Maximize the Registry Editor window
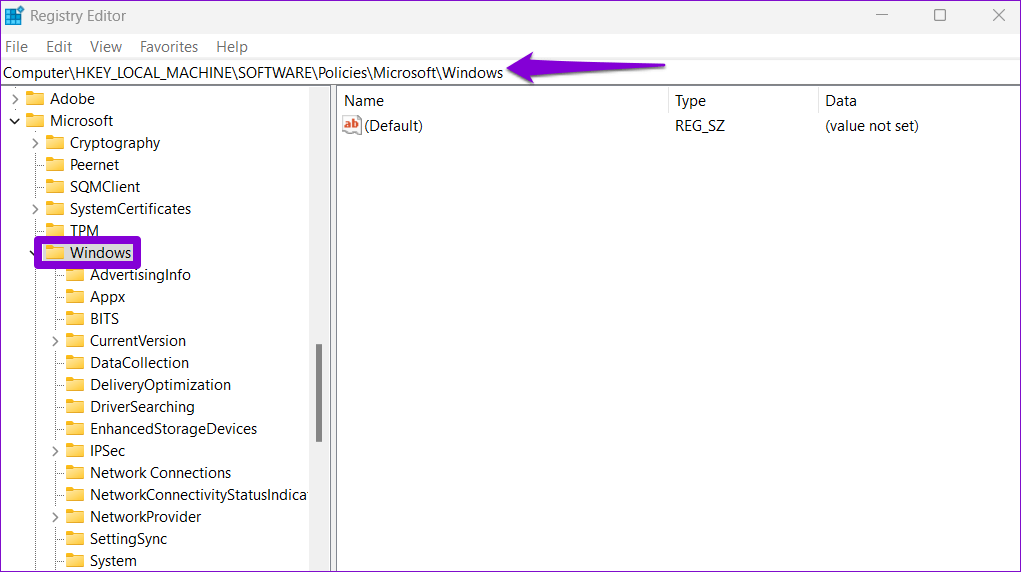The width and height of the screenshot is (1021, 572). [x=940, y=15]
